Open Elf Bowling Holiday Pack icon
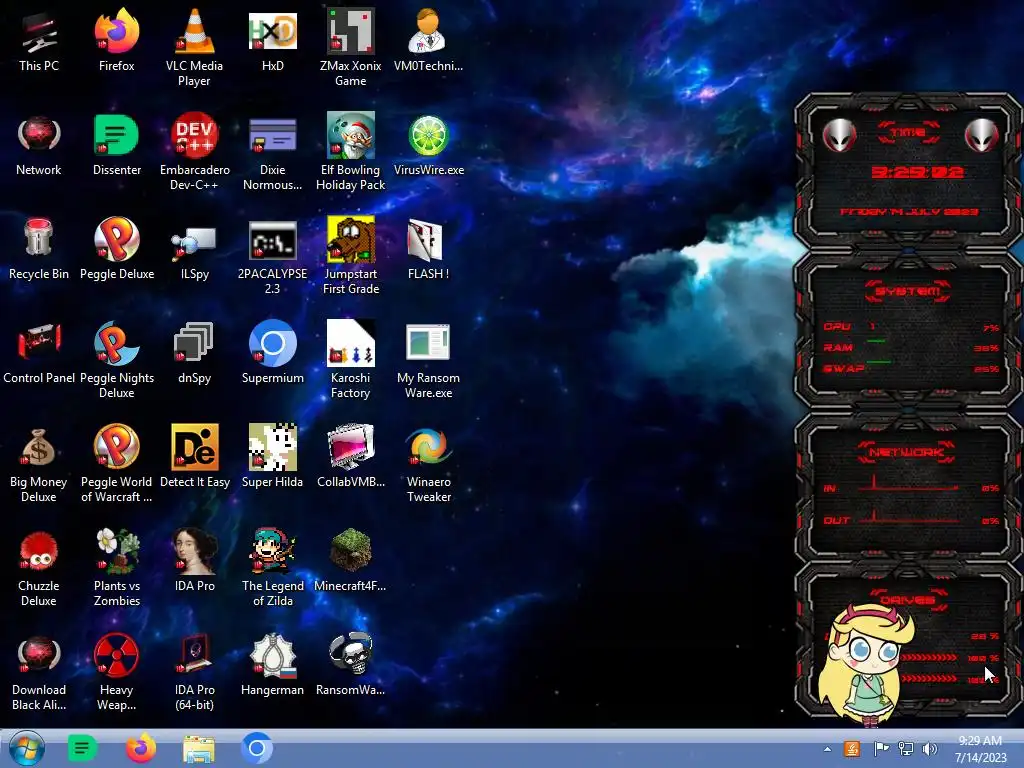The width and height of the screenshot is (1024, 768). 351,135
